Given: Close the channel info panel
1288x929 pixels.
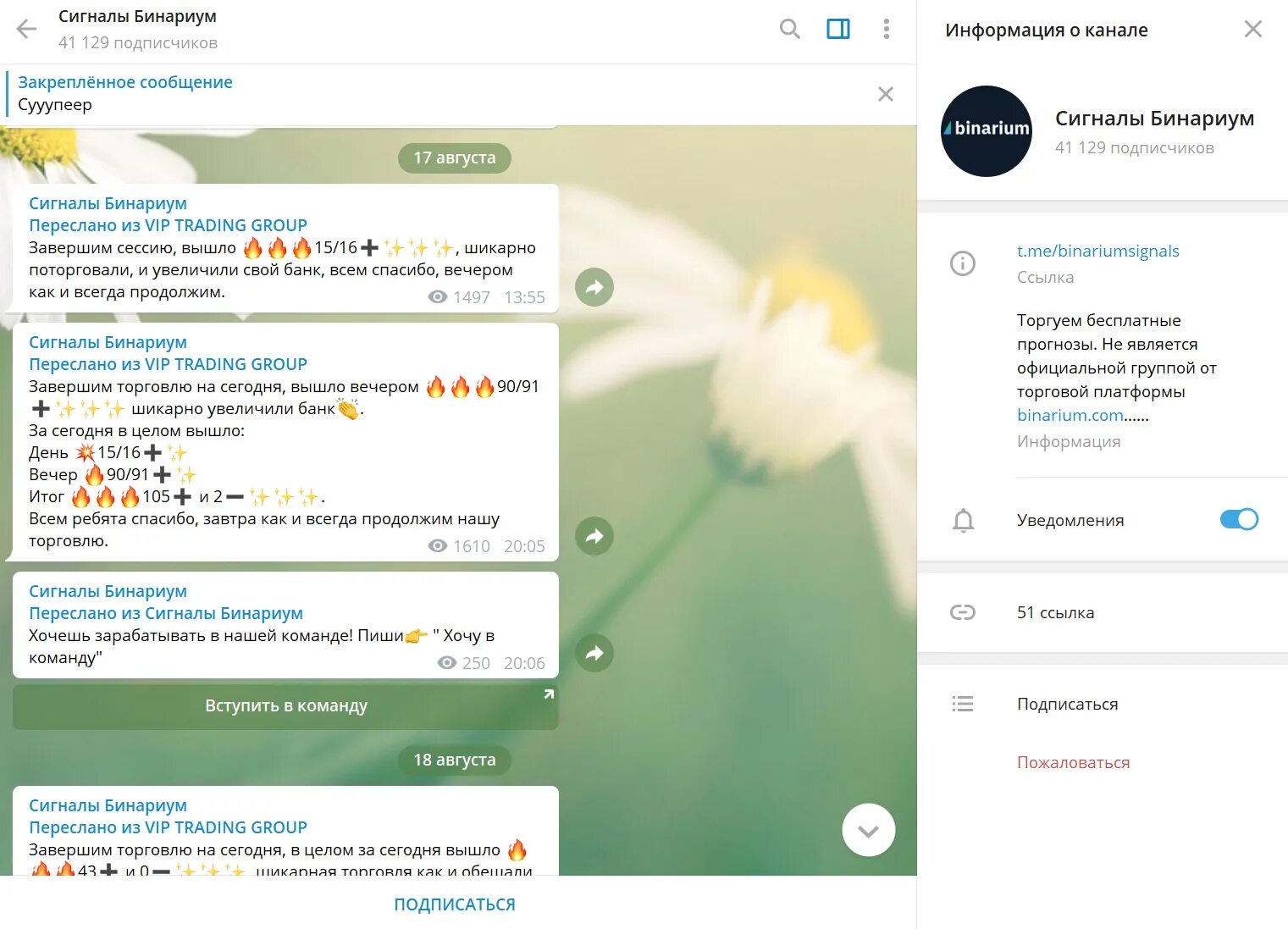Looking at the screenshot, I should coord(1253,30).
